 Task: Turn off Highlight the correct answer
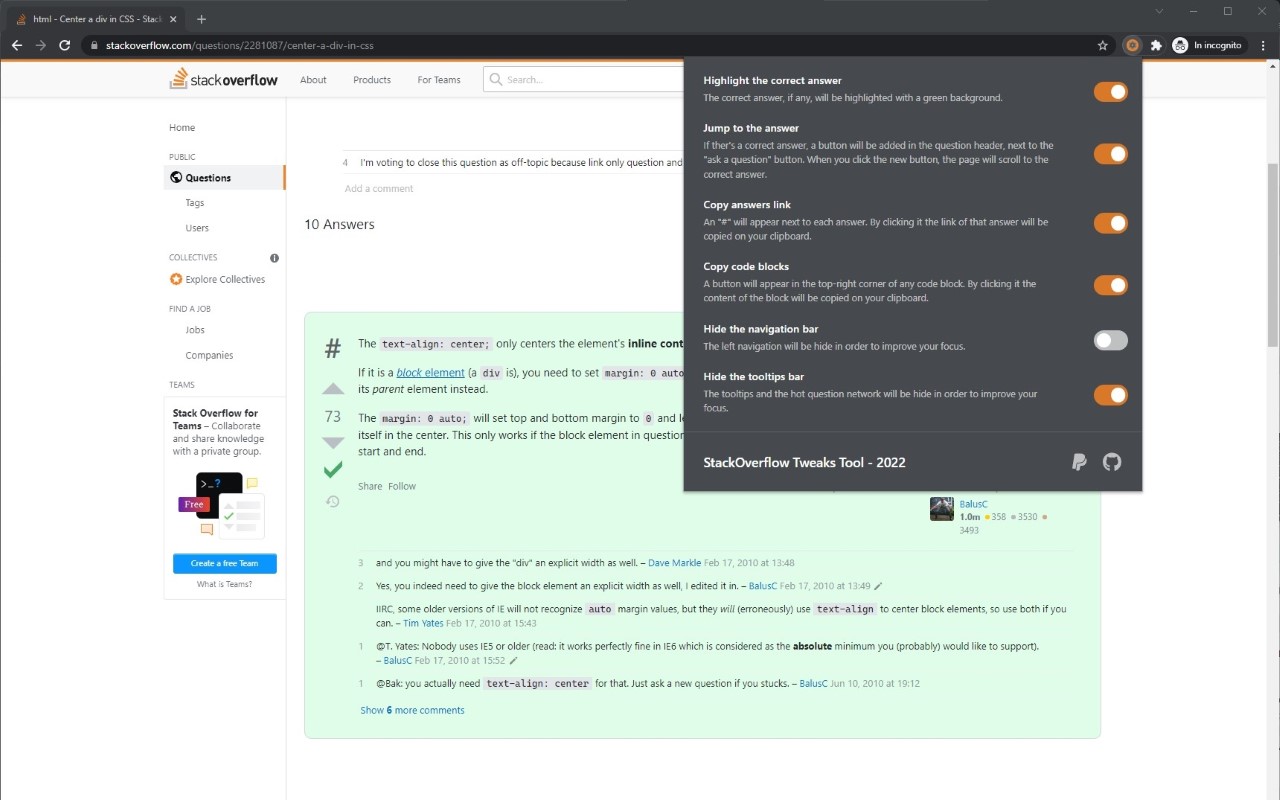pos(1110,91)
